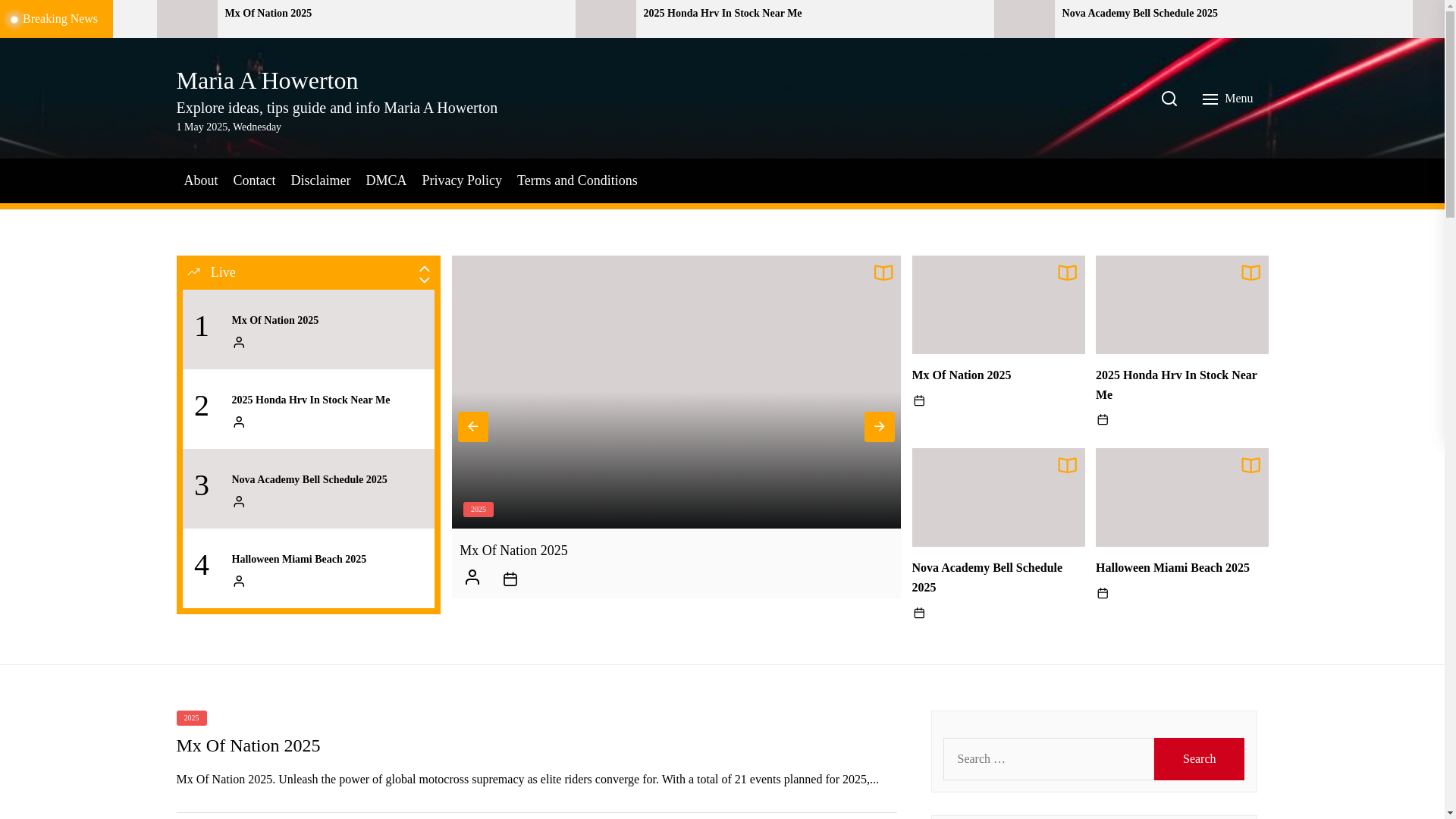Click author icon below slider title
This screenshot has width=1456, height=819.
click(x=472, y=578)
